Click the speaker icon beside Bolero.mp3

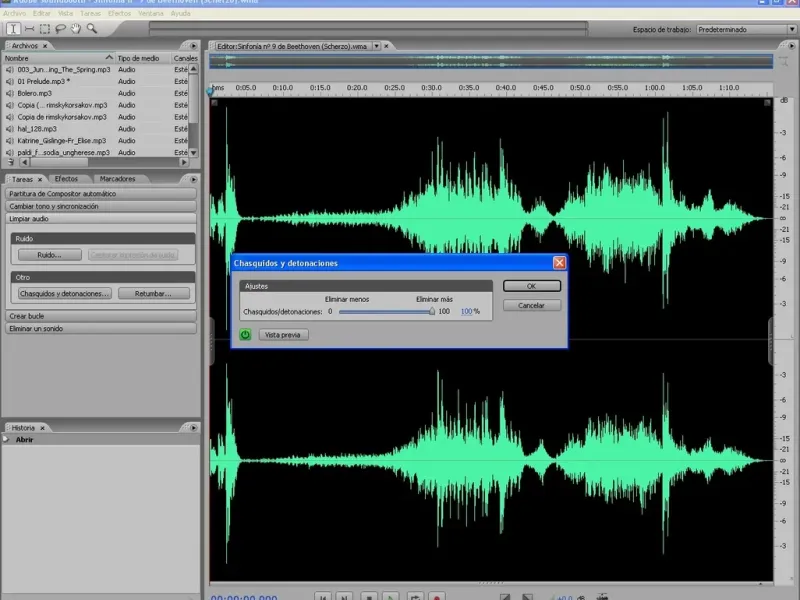[x=10, y=93]
